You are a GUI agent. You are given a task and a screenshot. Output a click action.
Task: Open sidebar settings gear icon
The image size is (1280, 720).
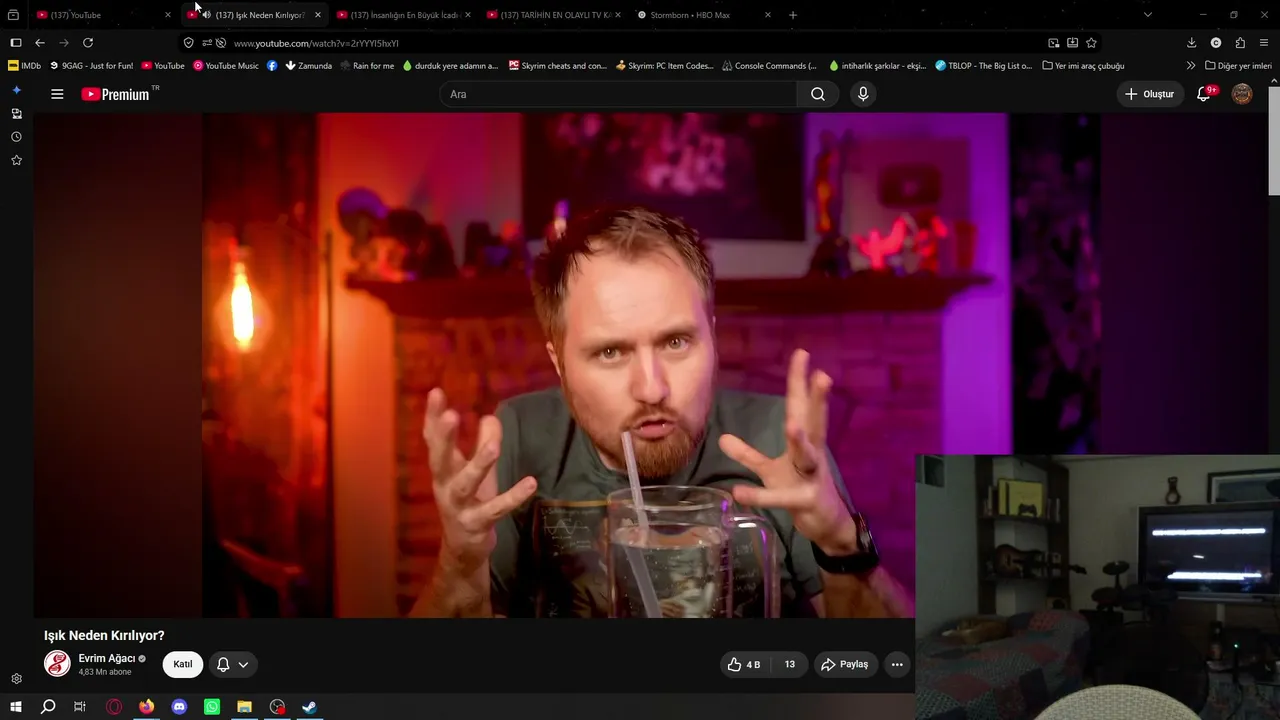coord(16,679)
